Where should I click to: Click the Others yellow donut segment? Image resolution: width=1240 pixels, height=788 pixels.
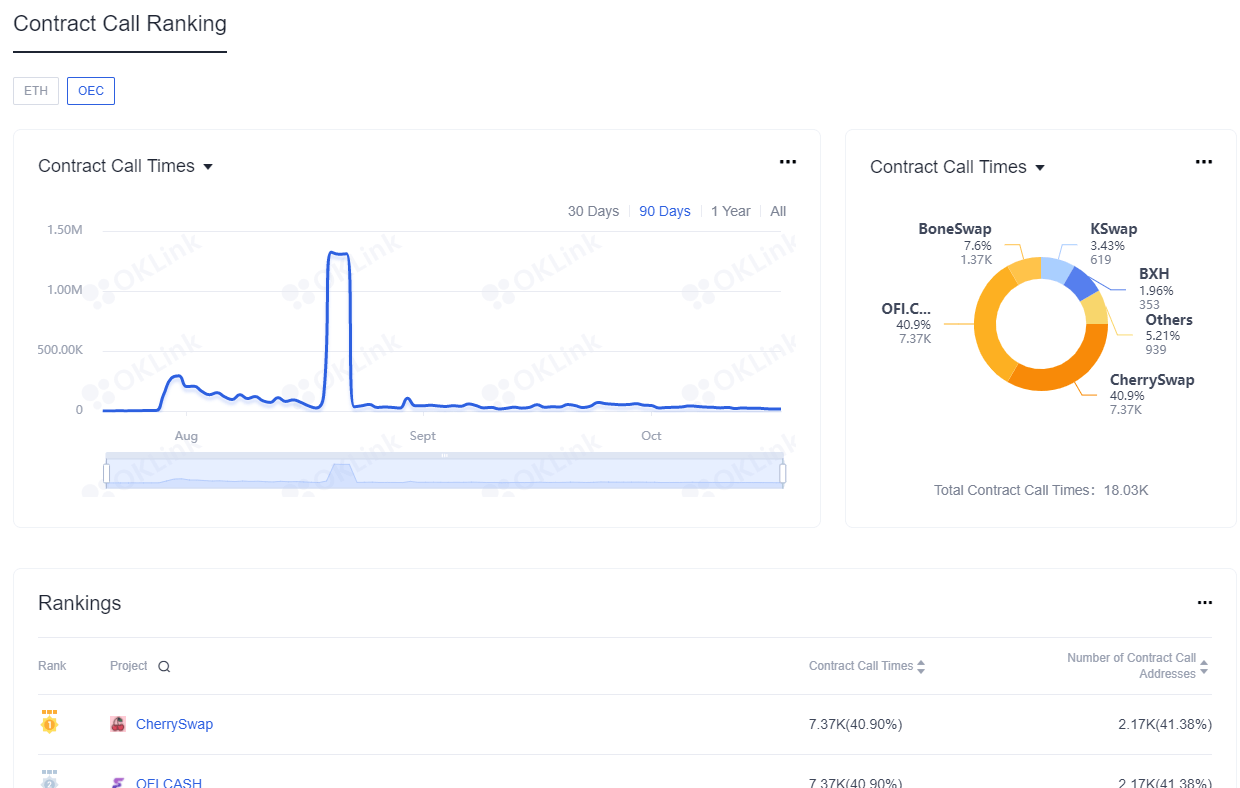click(x=1096, y=308)
